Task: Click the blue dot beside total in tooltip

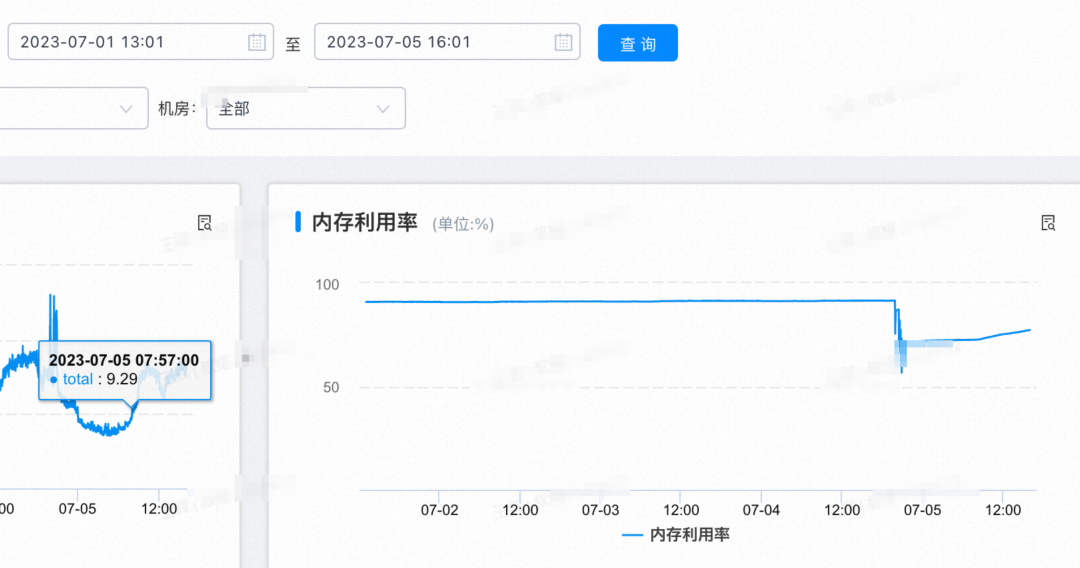Action: click(x=53, y=380)
